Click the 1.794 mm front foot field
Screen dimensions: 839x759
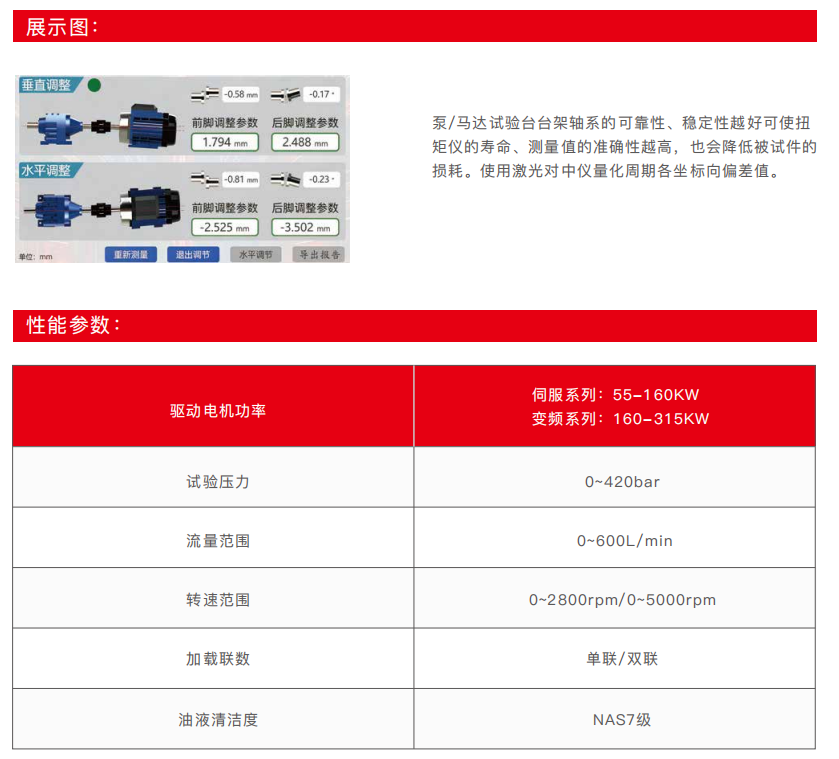[225, 142]
